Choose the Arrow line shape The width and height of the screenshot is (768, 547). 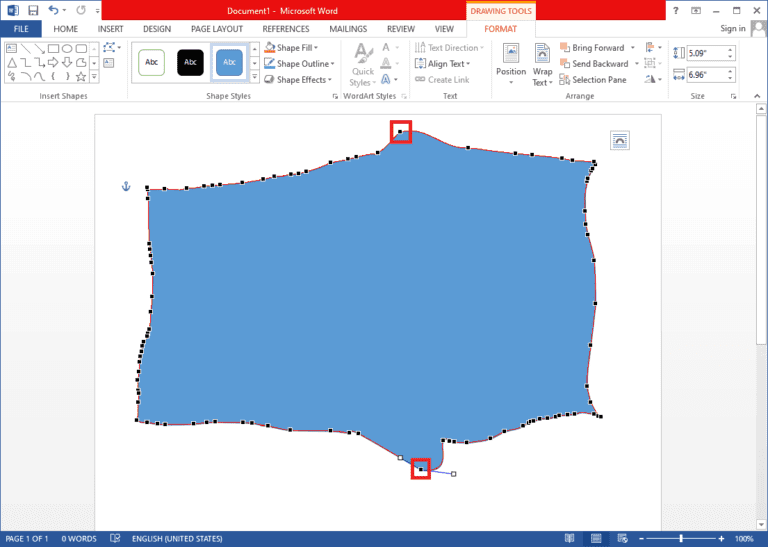pyautogui.click(x=40, y=48)
